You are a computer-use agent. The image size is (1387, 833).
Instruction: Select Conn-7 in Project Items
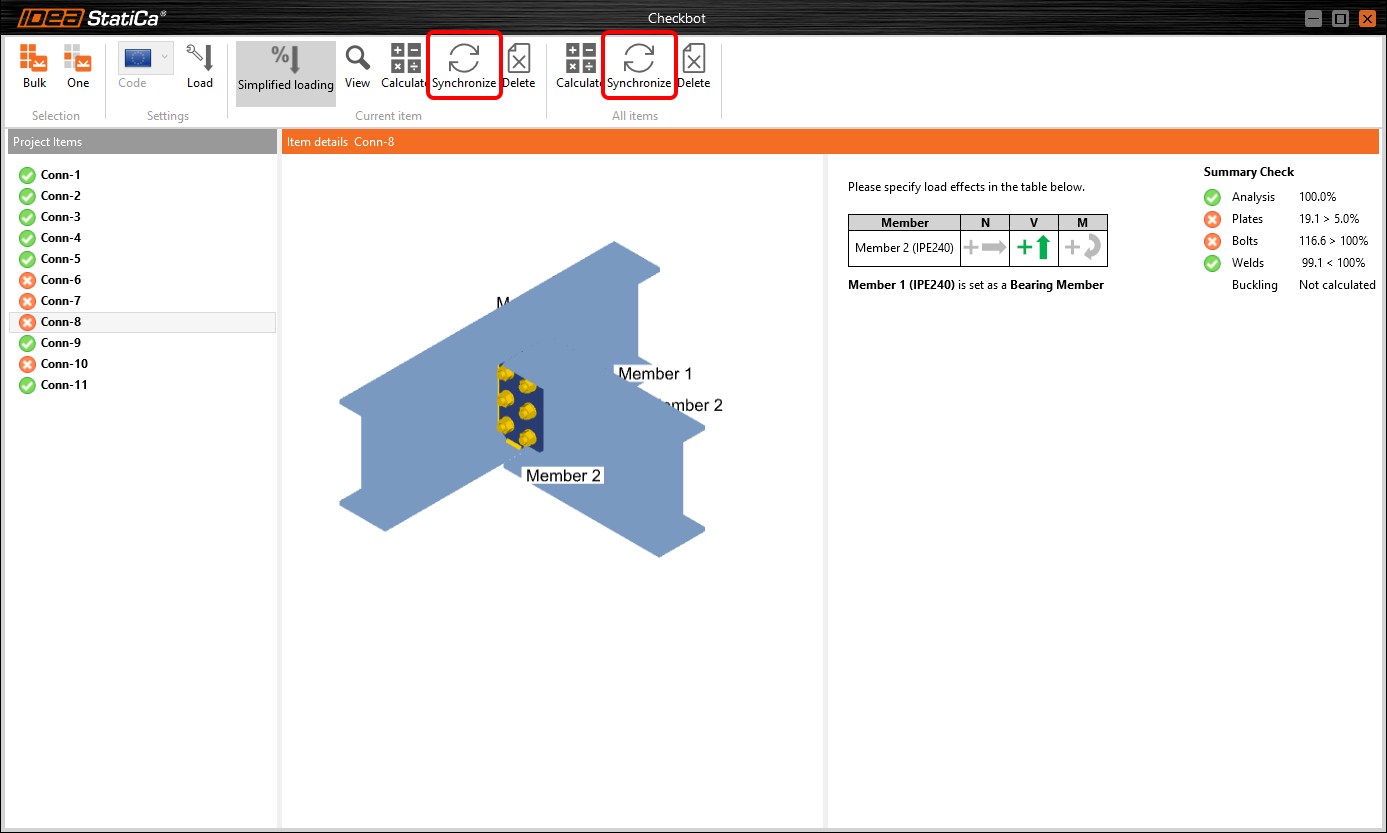tap(142, 301)
